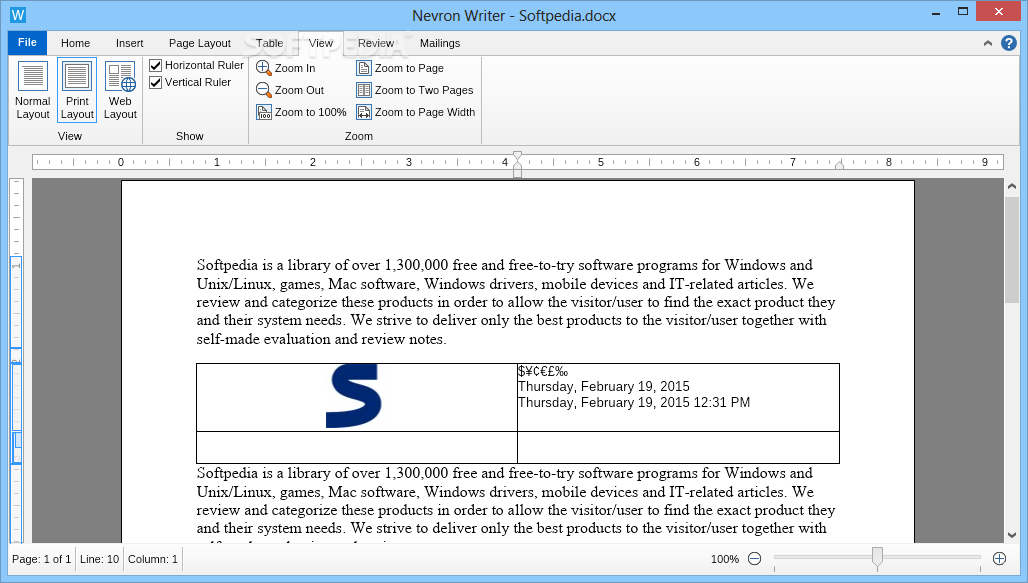
Task: Click the zoom slider thumb
Action: point(877,557)
